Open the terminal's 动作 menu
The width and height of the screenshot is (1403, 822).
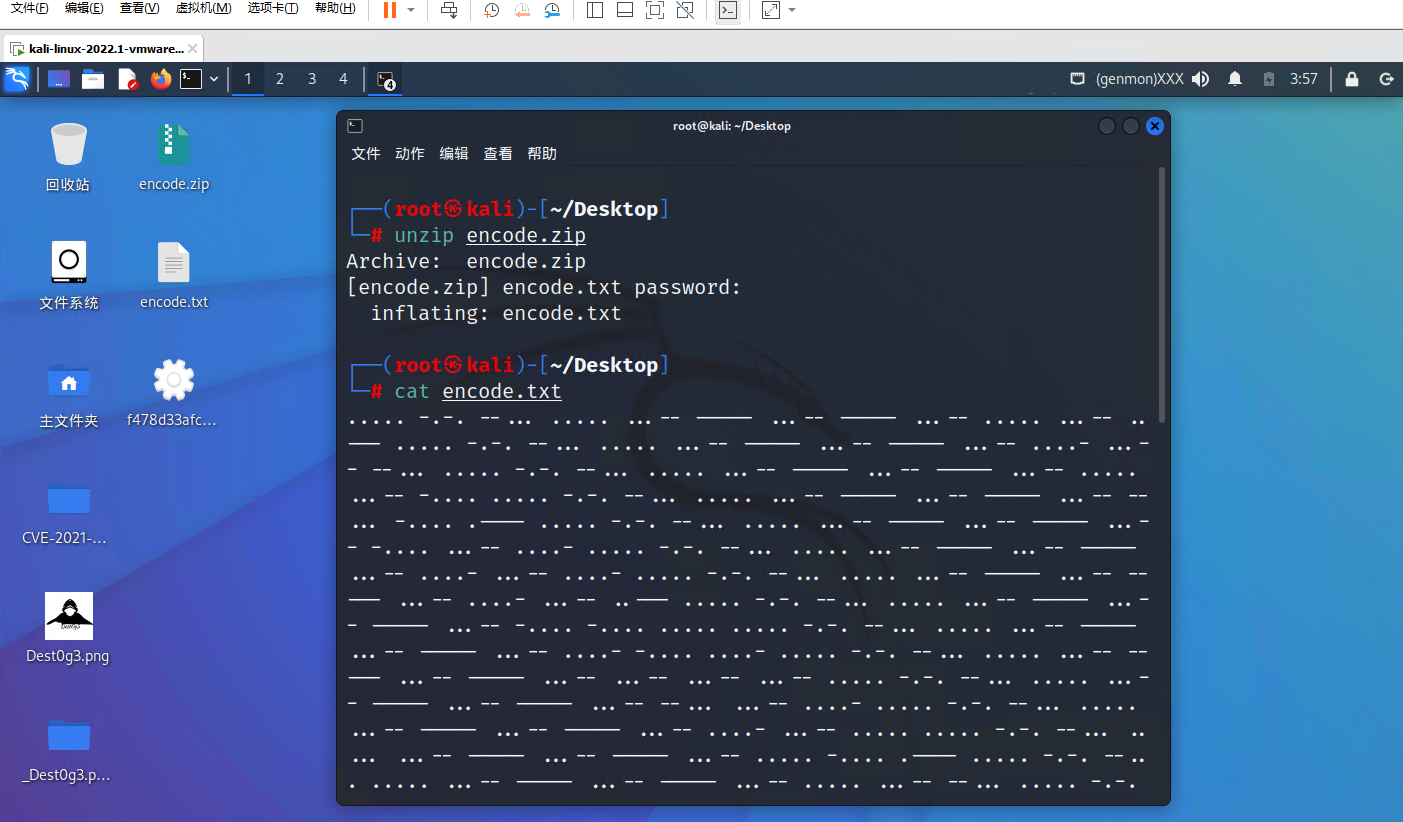(410, 153)
